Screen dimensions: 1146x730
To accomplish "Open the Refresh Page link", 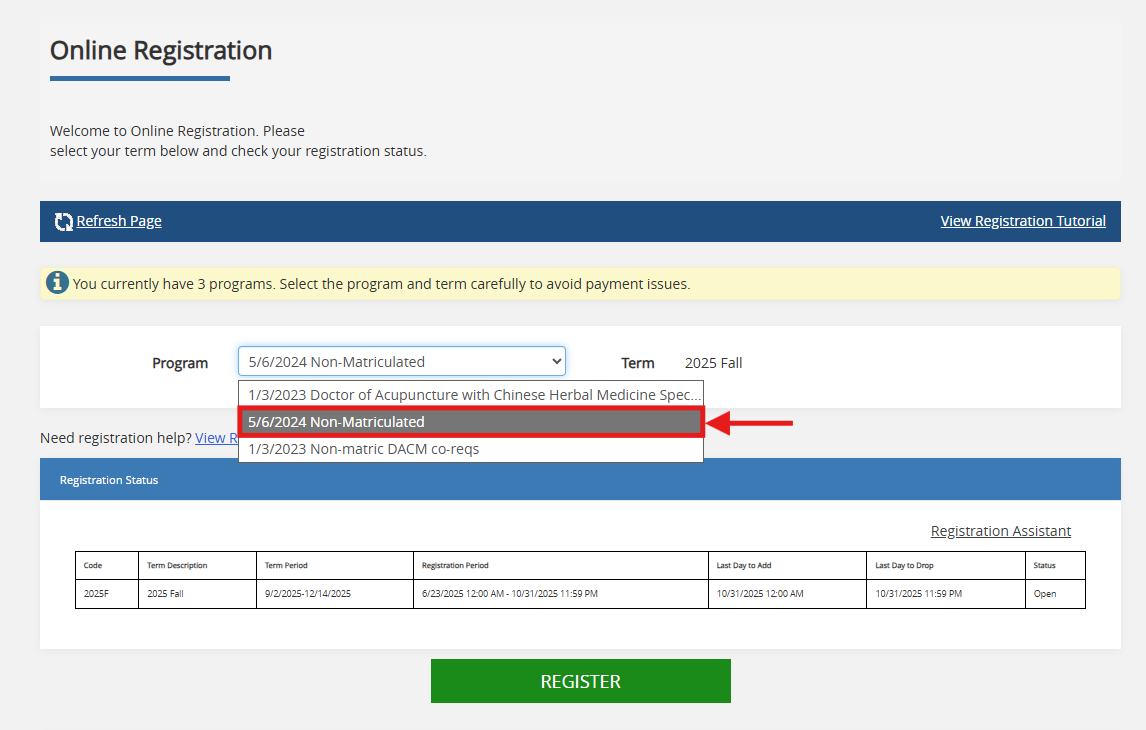I will 119,221.
